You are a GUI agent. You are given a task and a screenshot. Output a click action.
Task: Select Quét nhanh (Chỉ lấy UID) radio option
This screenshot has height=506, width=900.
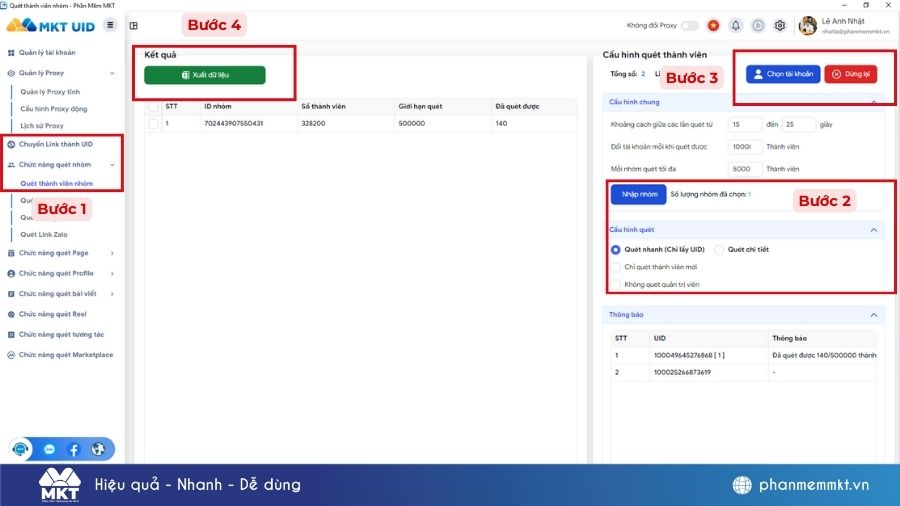coord(616,250)
